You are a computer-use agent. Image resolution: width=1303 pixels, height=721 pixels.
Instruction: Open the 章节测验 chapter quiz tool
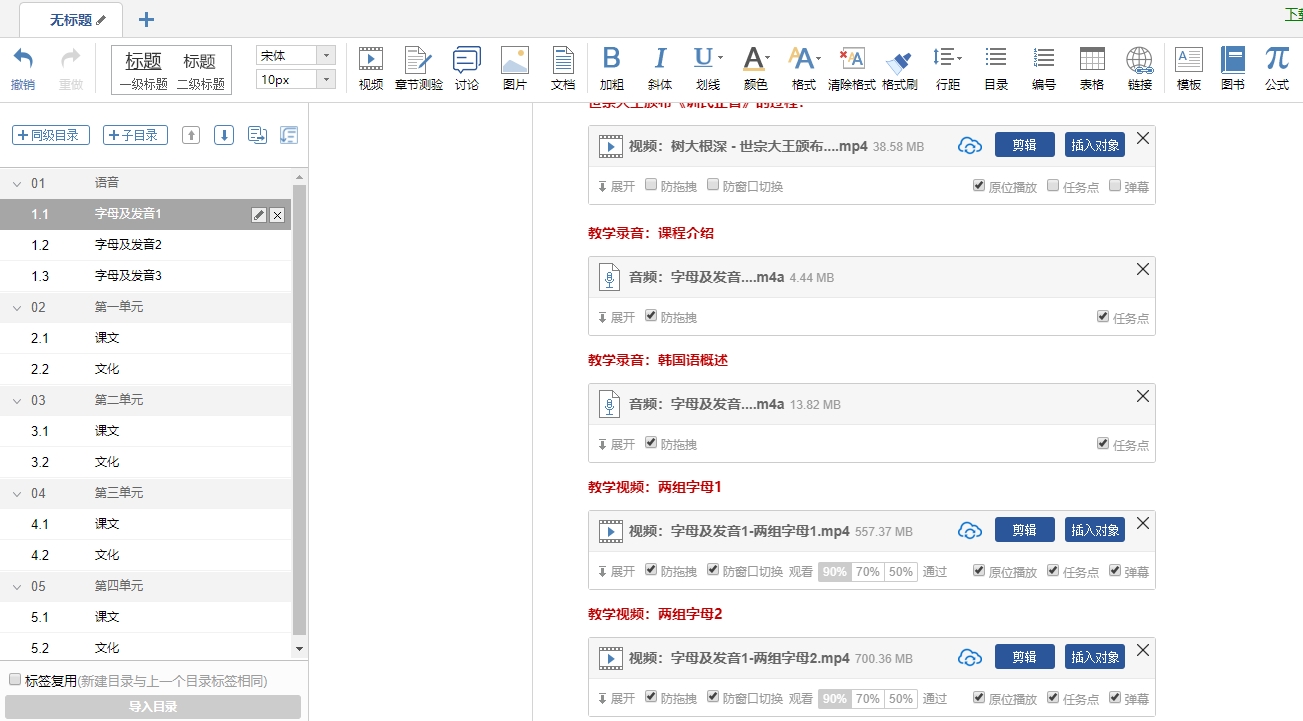pos(418,68)
